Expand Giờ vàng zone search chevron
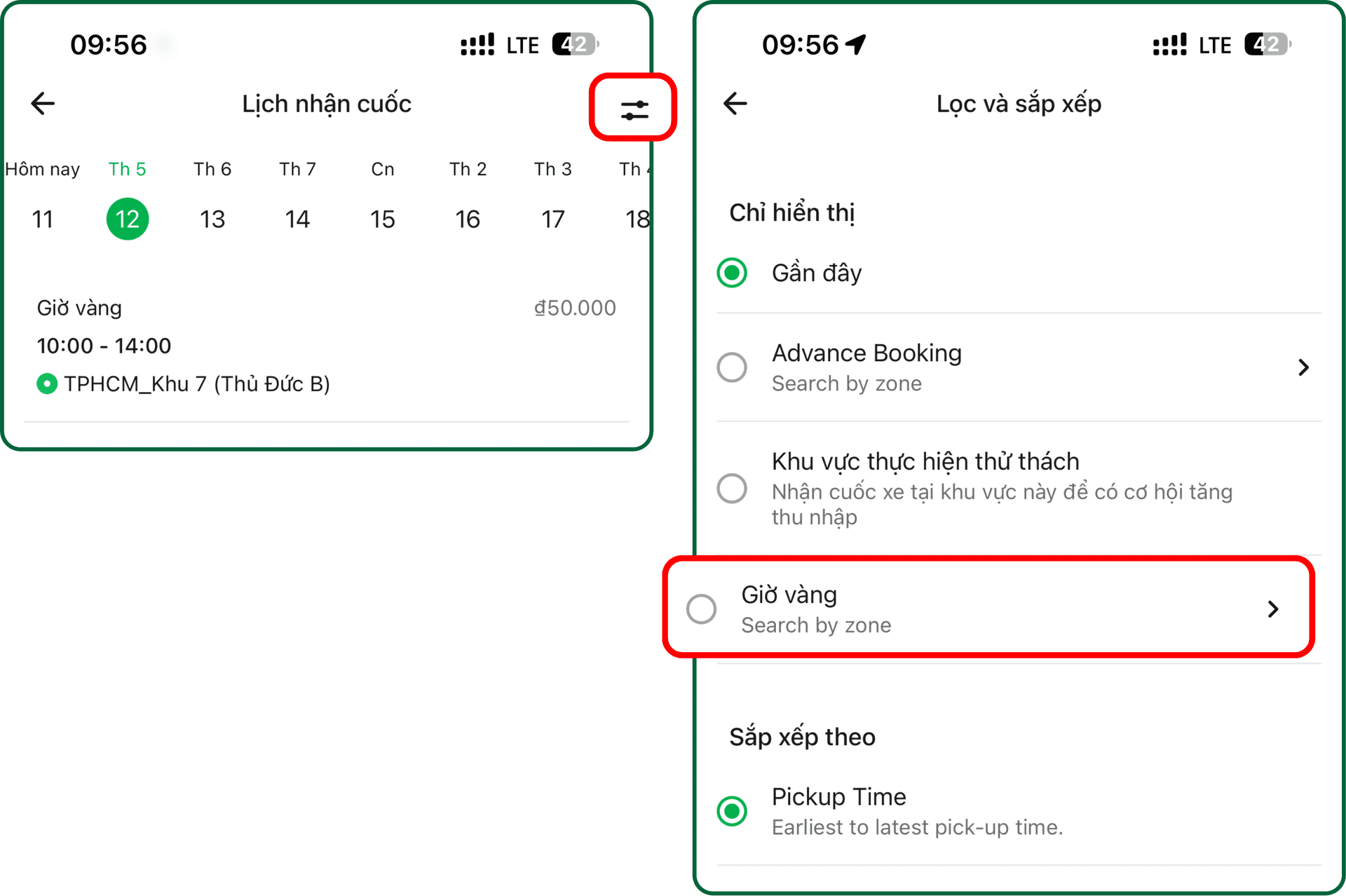The width and height of the screenshot is (1346, 896). click(x=1273, y=609)
